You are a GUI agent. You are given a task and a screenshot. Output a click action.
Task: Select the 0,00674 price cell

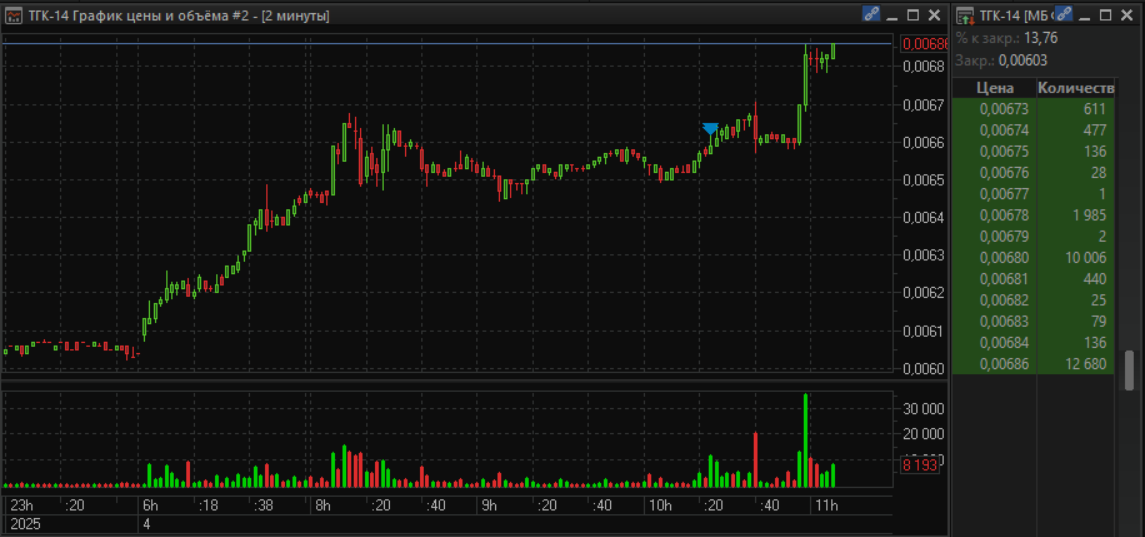[995, 131]
